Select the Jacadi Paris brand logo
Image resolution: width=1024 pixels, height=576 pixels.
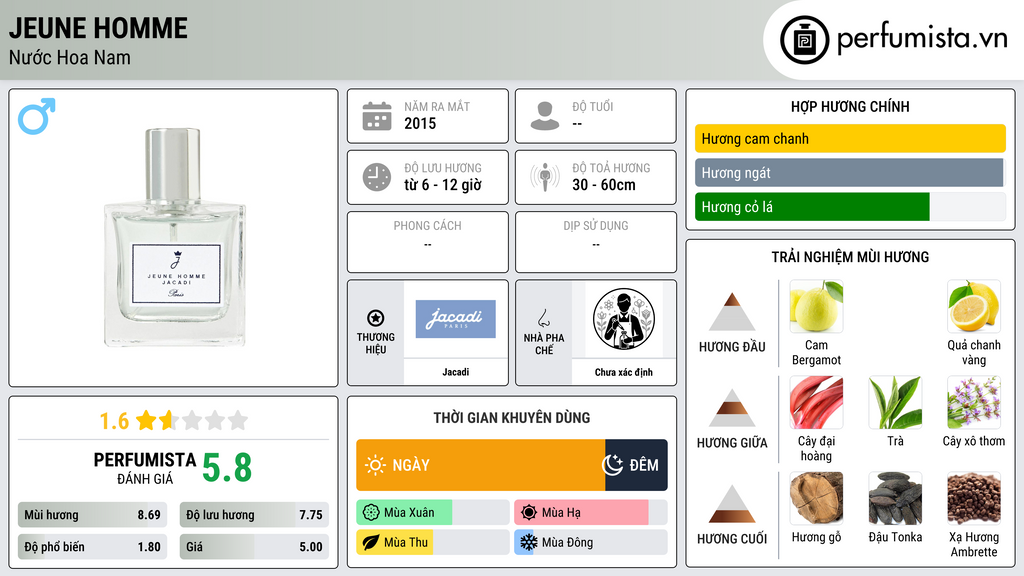tap(455, 319)
